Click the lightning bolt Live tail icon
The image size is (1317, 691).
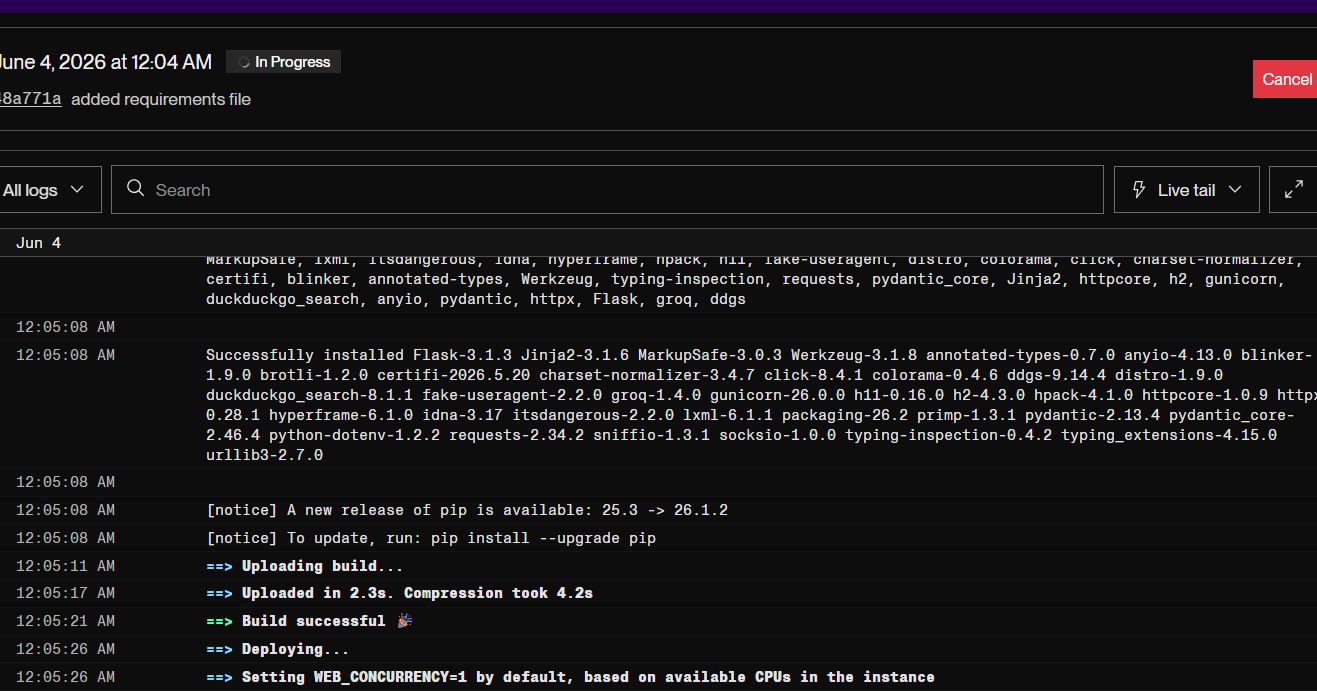[1139, 190]
